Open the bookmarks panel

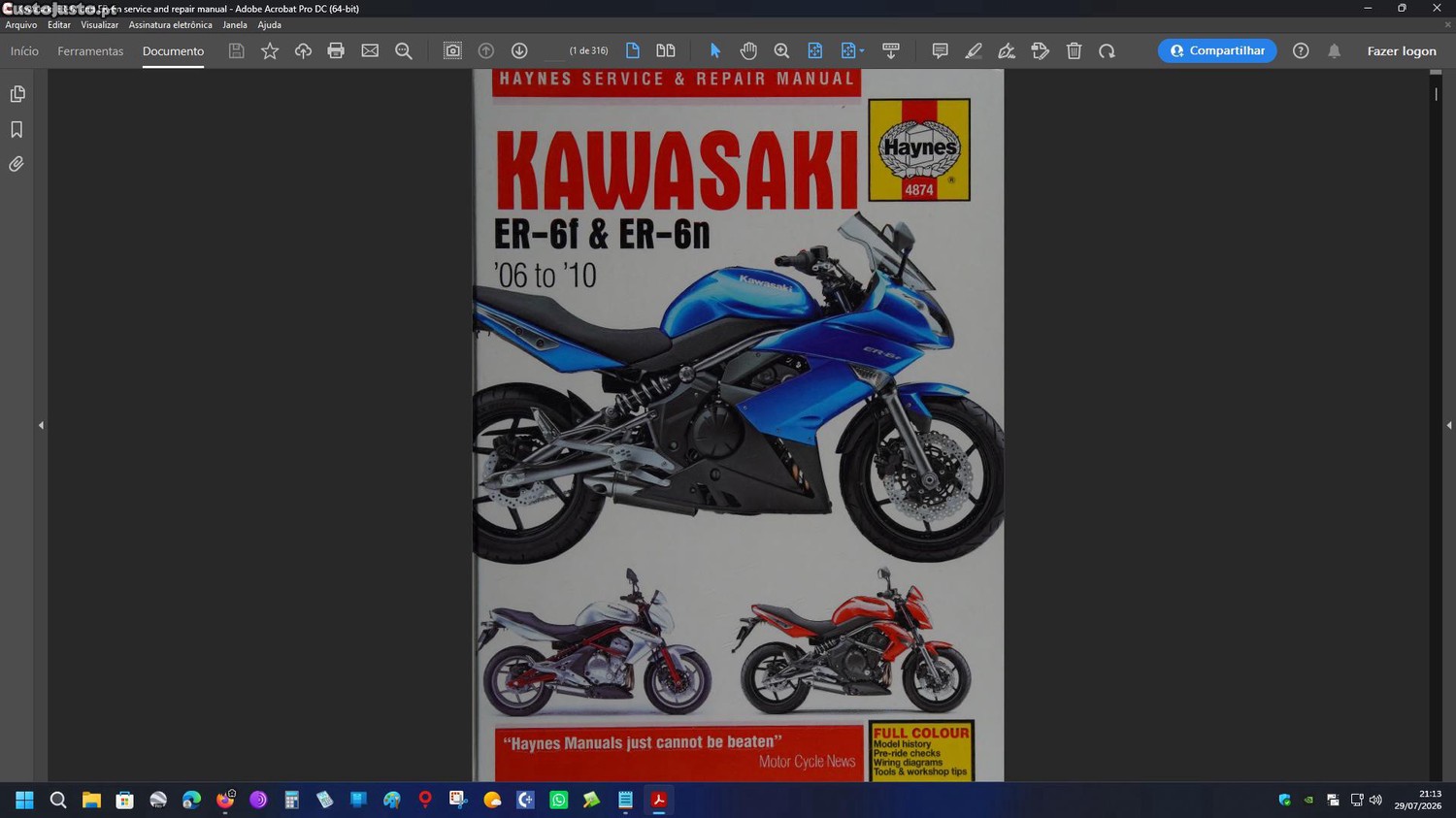tap(17, 129)
